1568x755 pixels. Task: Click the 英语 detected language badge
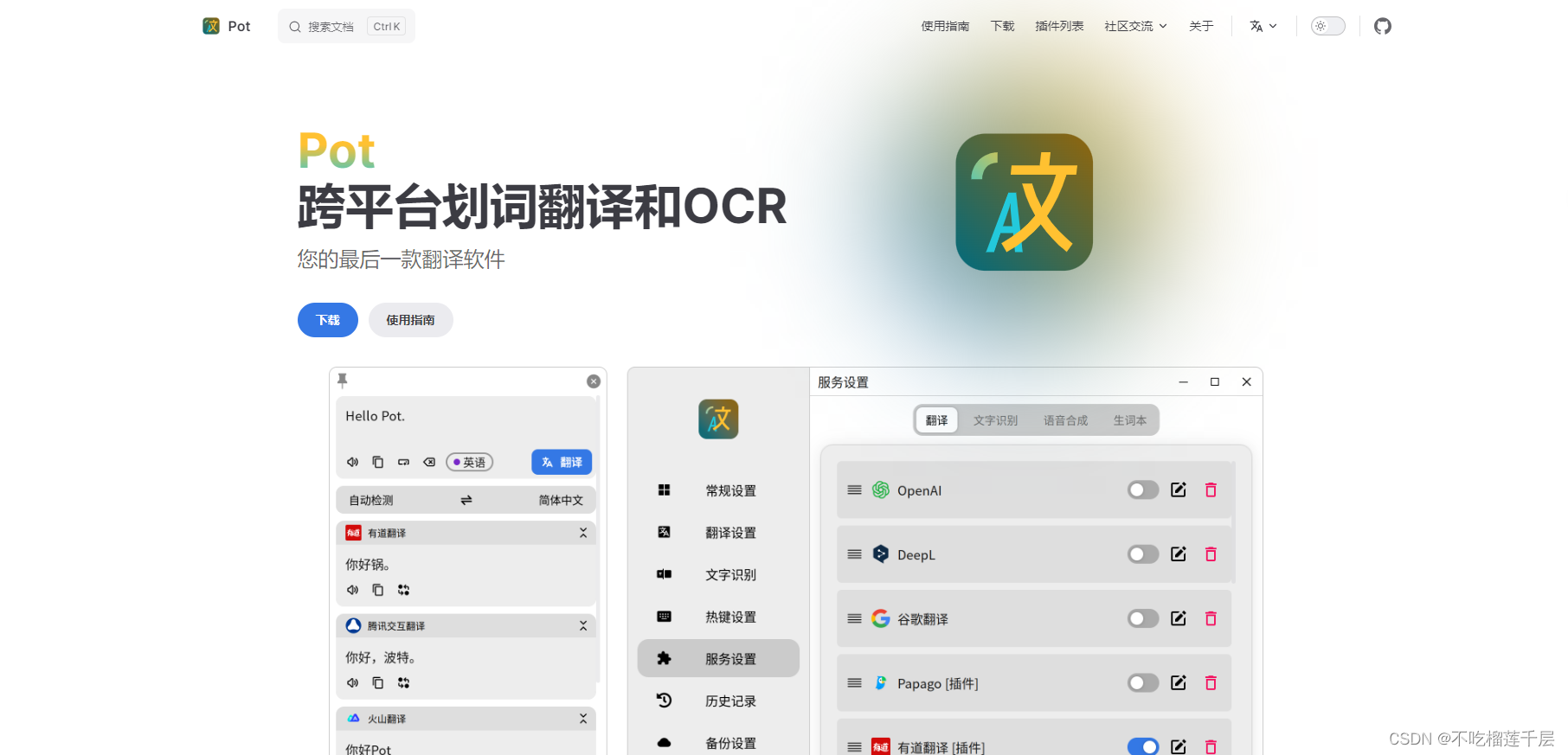pos(469,462)
